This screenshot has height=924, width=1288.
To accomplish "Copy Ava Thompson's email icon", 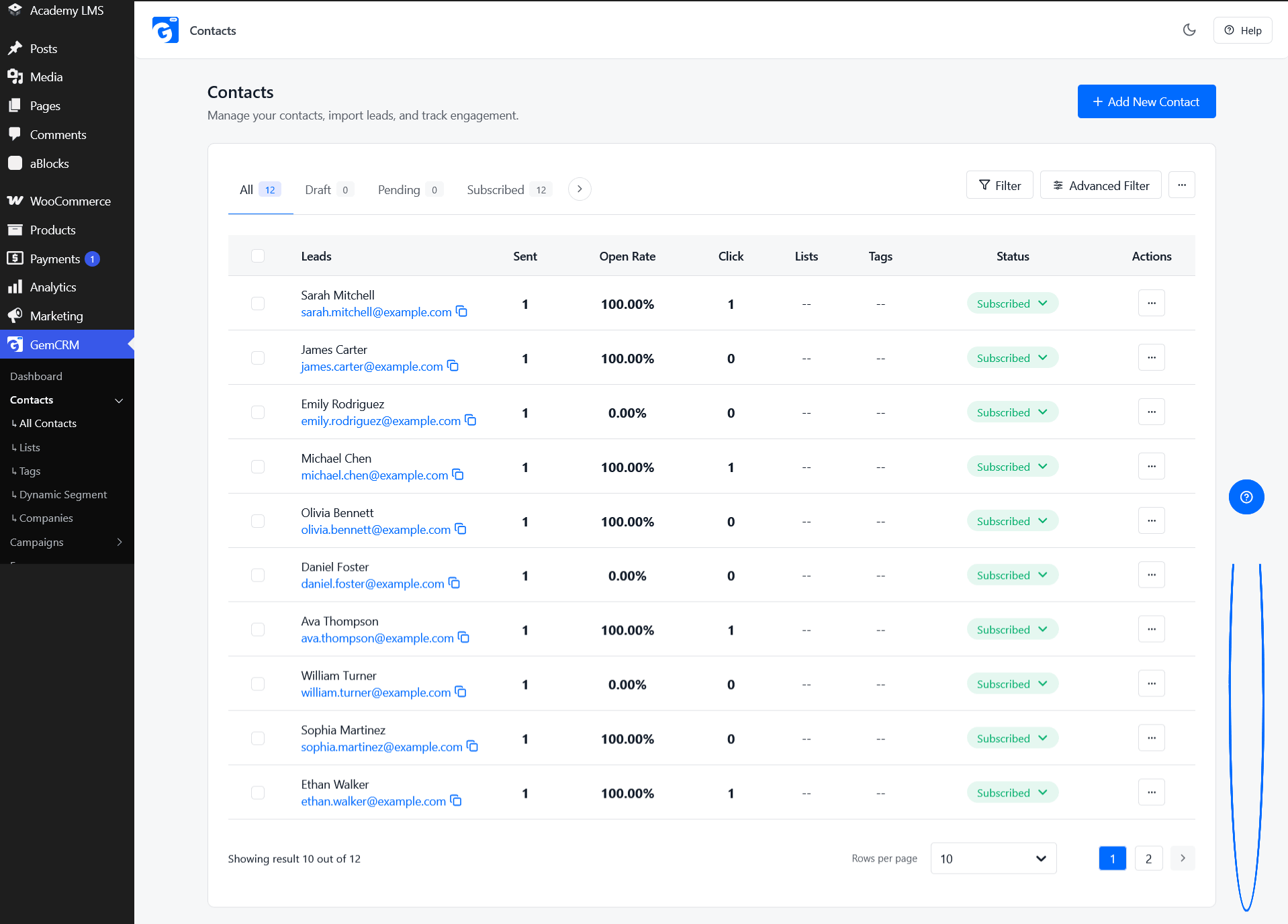I will coord(464,637).
